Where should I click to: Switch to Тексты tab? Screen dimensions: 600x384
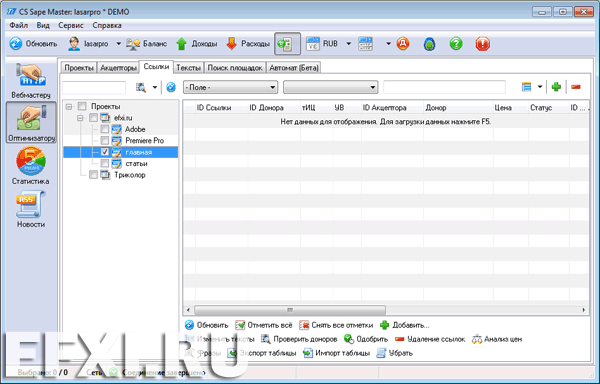188,68
